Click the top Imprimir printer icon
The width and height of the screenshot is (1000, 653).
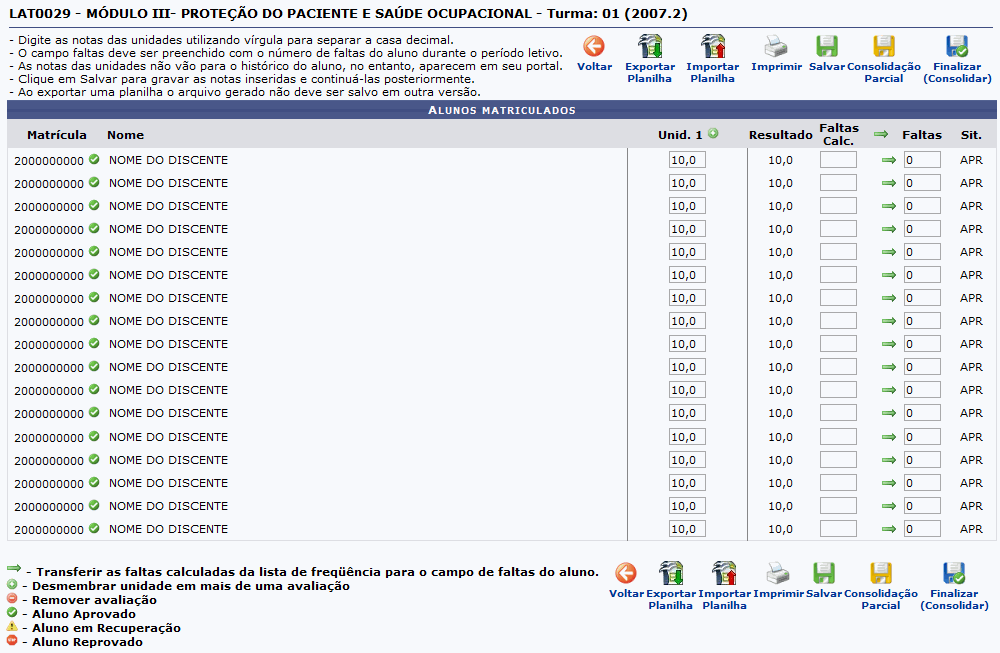(776, 46)
